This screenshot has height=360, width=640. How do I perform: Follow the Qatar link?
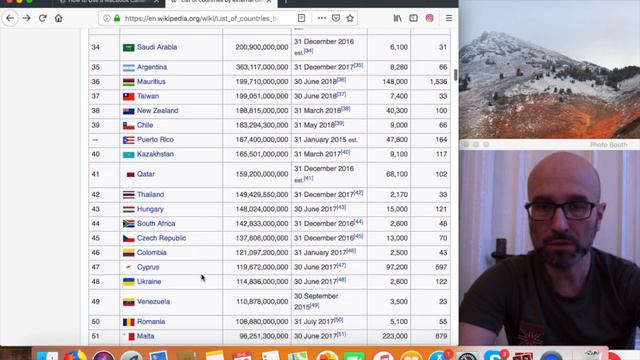[x=146, y=174]
